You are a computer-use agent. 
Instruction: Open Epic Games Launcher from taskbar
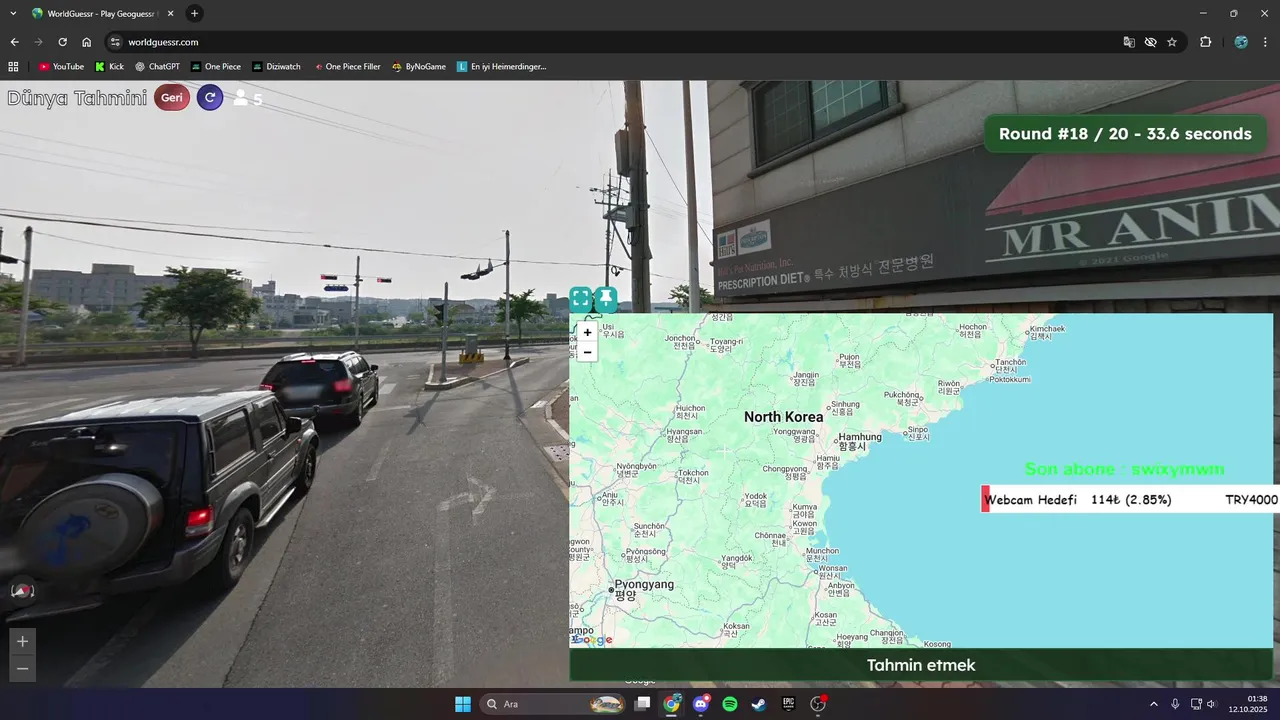[788, 704]
